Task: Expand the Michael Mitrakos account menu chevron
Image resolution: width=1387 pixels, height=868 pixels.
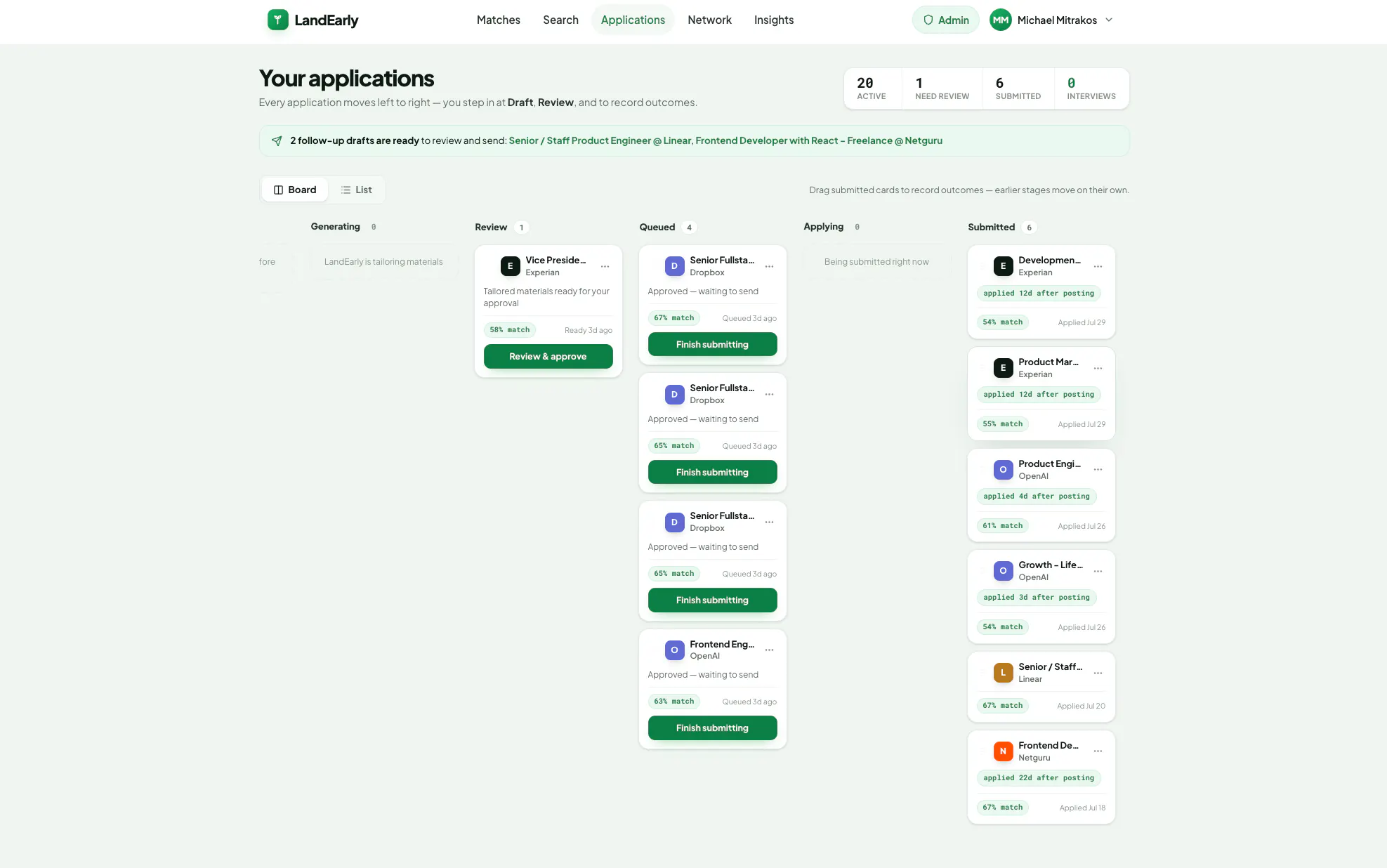Action: [1109, 20]
